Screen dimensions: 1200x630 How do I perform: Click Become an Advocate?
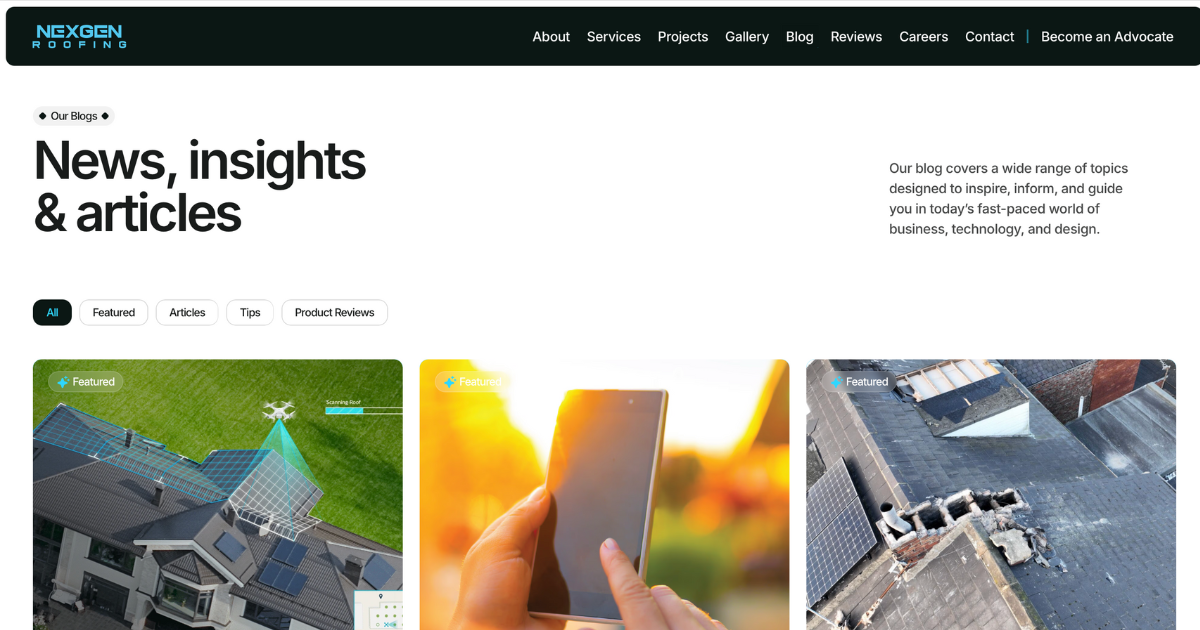(x=1107, y=37)
